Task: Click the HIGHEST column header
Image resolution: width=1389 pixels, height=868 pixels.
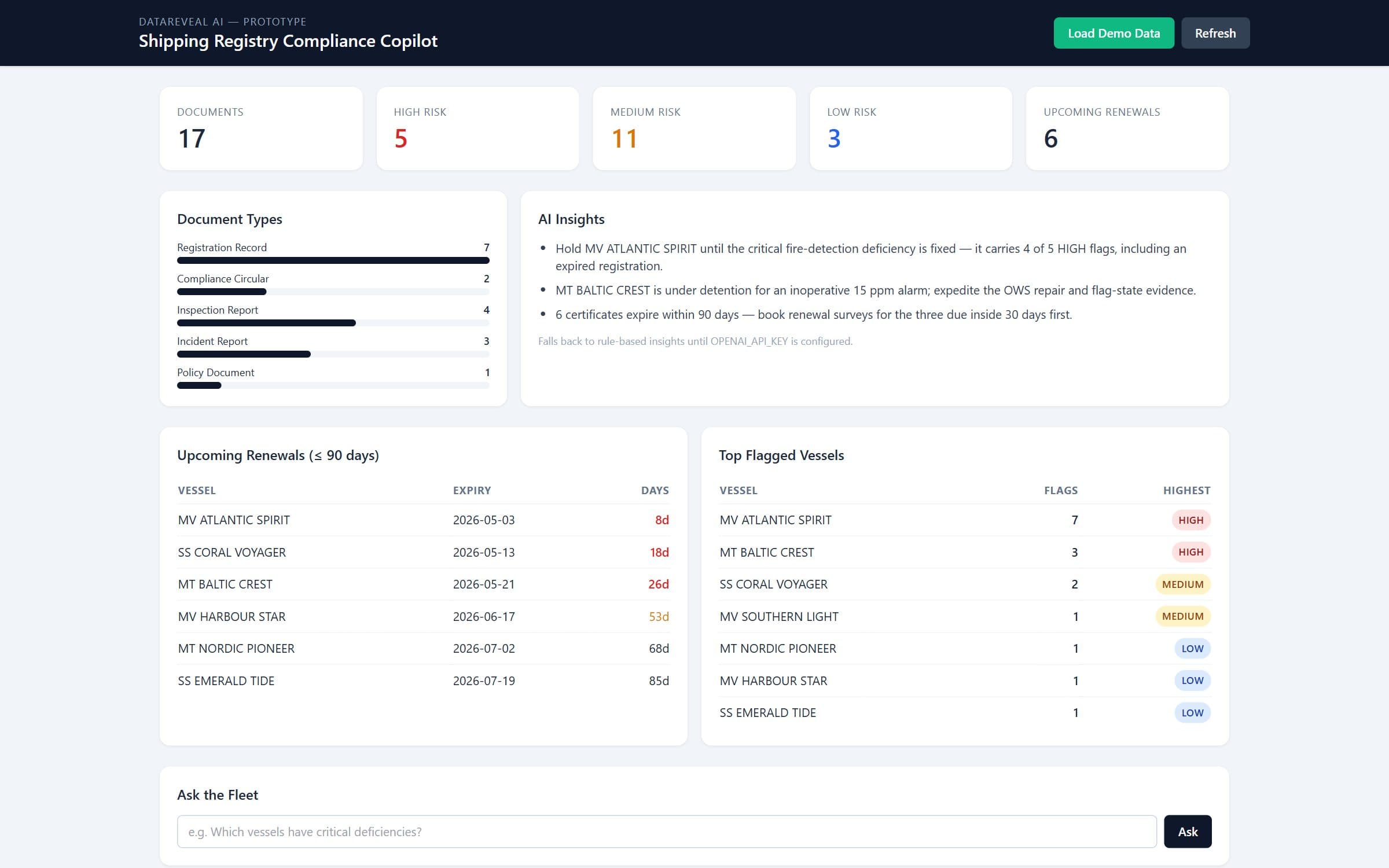Action: pyautogui.click(x=1186, y=490)
